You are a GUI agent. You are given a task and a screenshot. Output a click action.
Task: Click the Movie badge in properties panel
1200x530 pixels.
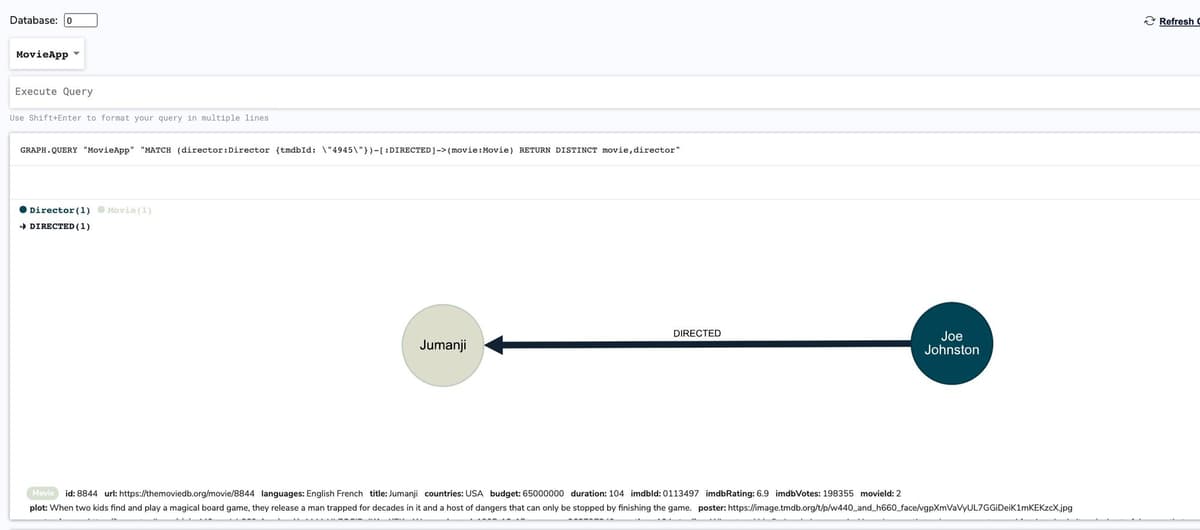click(x=44, y=494)
